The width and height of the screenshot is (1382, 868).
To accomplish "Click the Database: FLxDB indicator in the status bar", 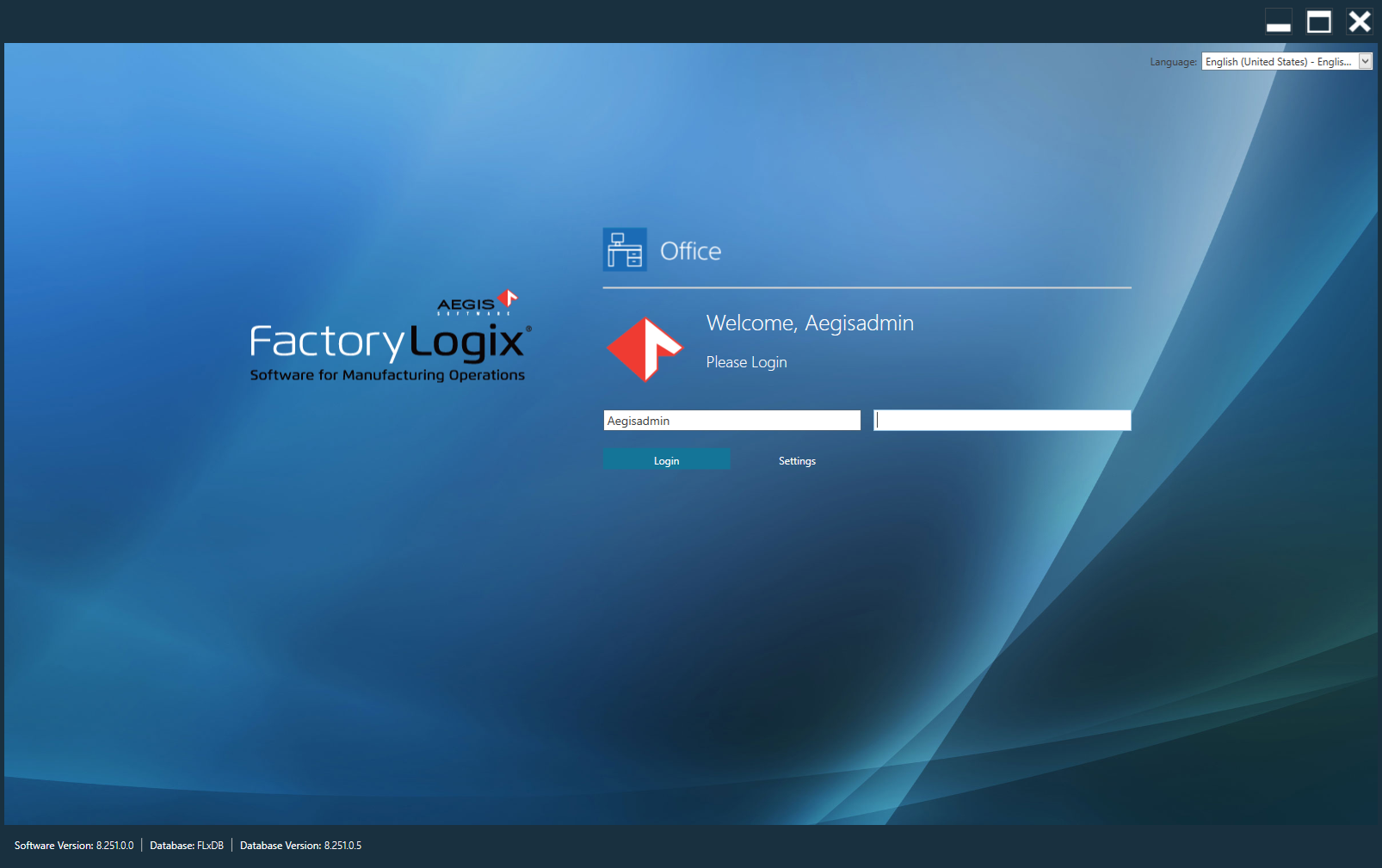I will [x=186, y=846].
